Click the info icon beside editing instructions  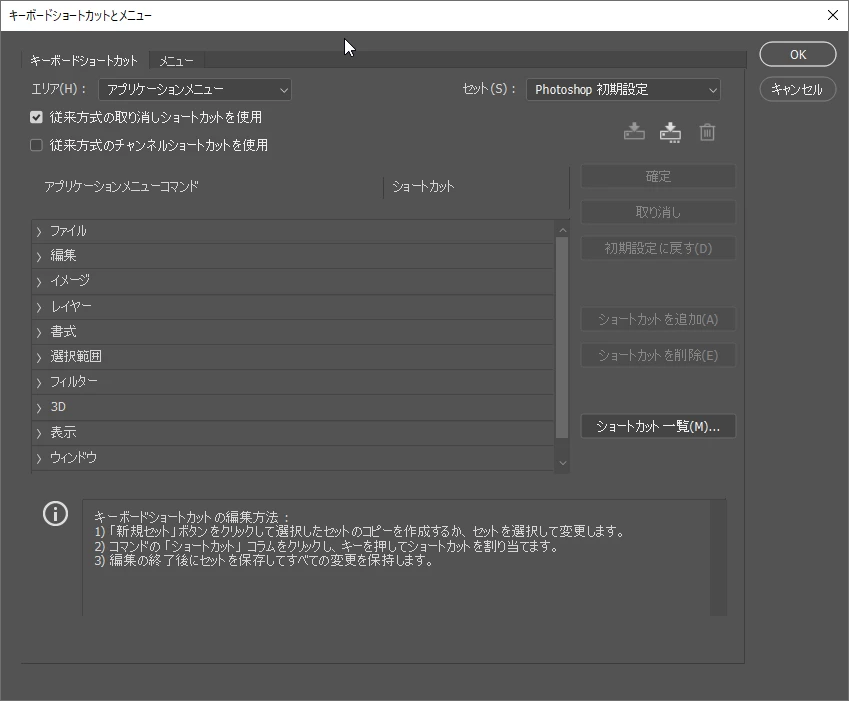[x=55, y=513]
